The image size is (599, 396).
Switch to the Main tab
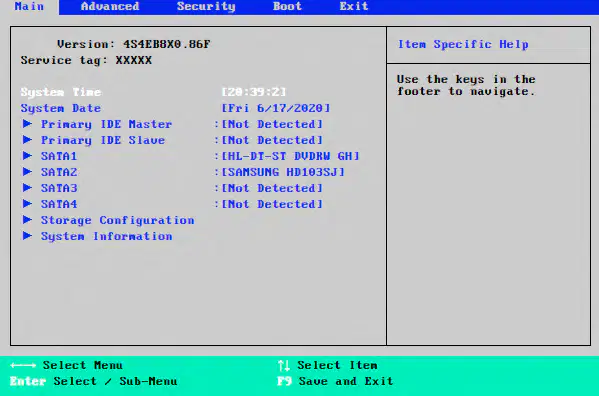pyautogui.click(x=29, y=6)
